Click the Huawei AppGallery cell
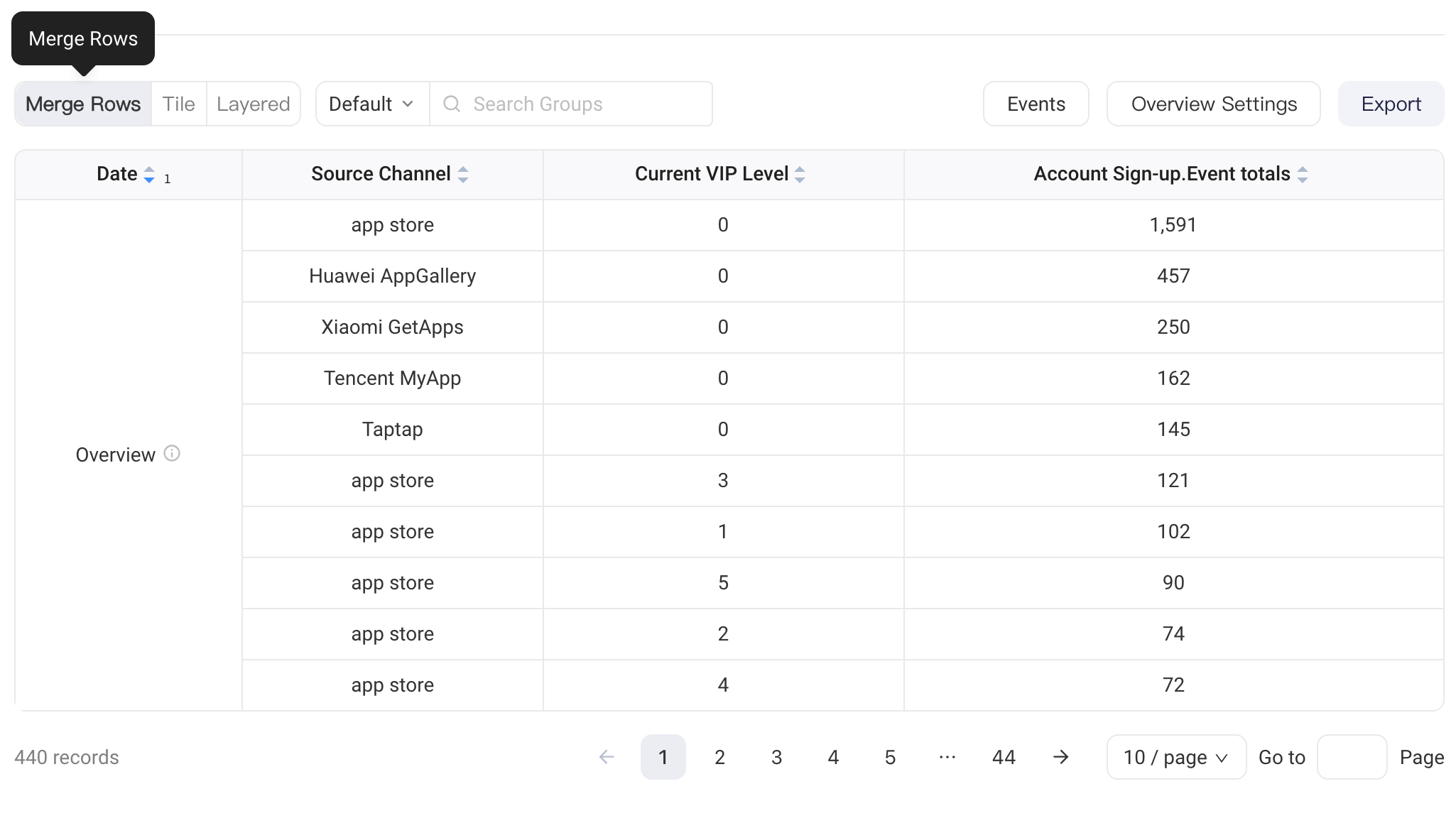The width and height of the screenshot is (1456, 828). point(392,276)
